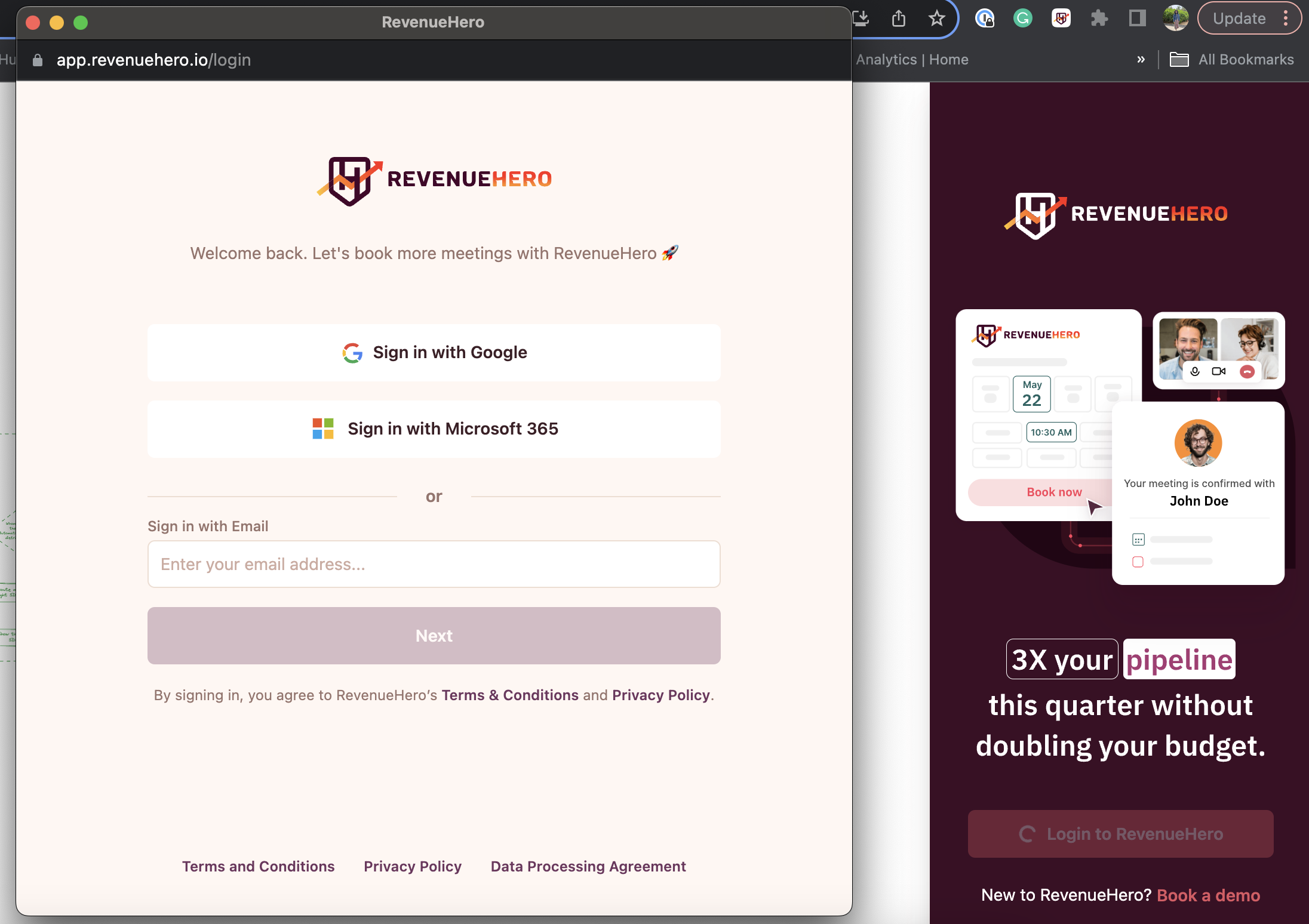
Task: Click the RevenueHero logo on login page
Action: click(434, 181)
